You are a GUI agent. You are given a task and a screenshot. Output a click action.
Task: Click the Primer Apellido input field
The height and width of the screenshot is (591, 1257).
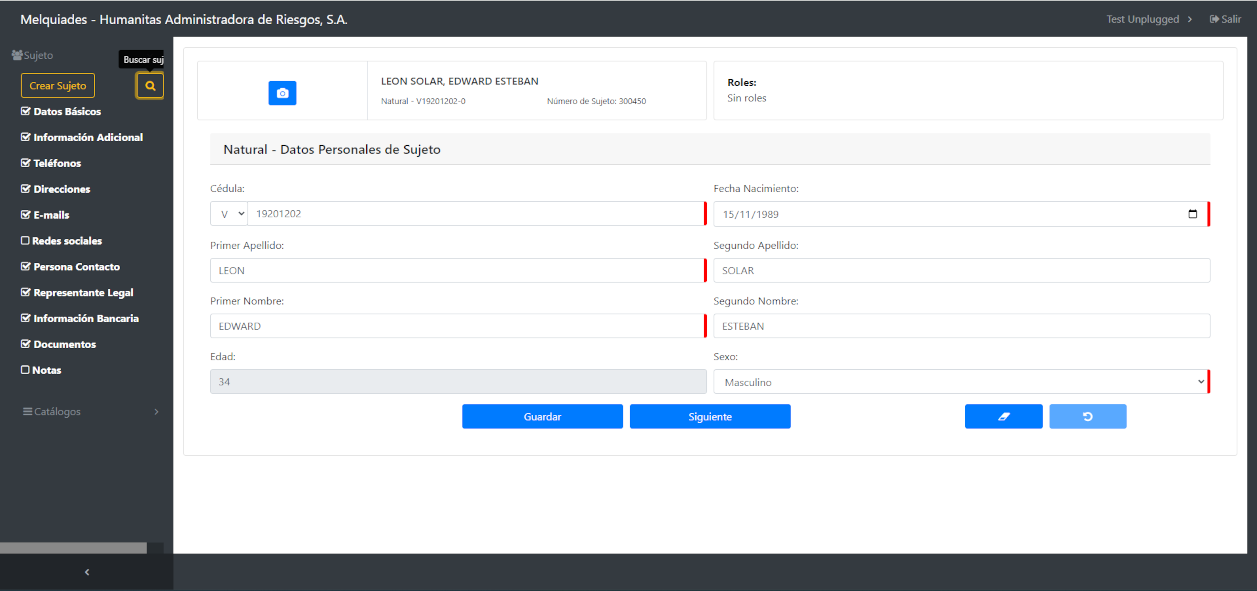tap(456, 270)
